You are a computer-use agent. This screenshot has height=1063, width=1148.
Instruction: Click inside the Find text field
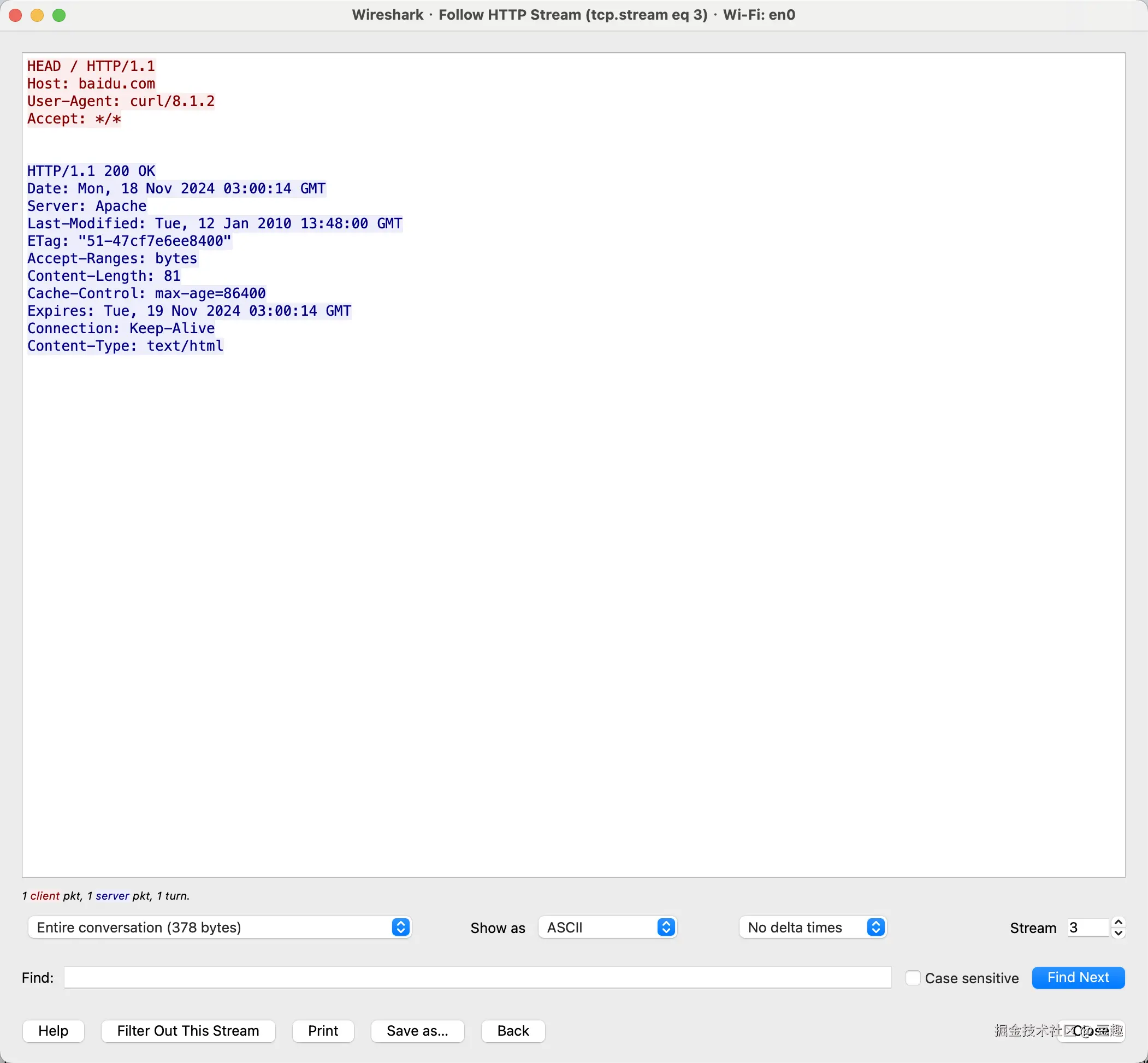(477, 977)
